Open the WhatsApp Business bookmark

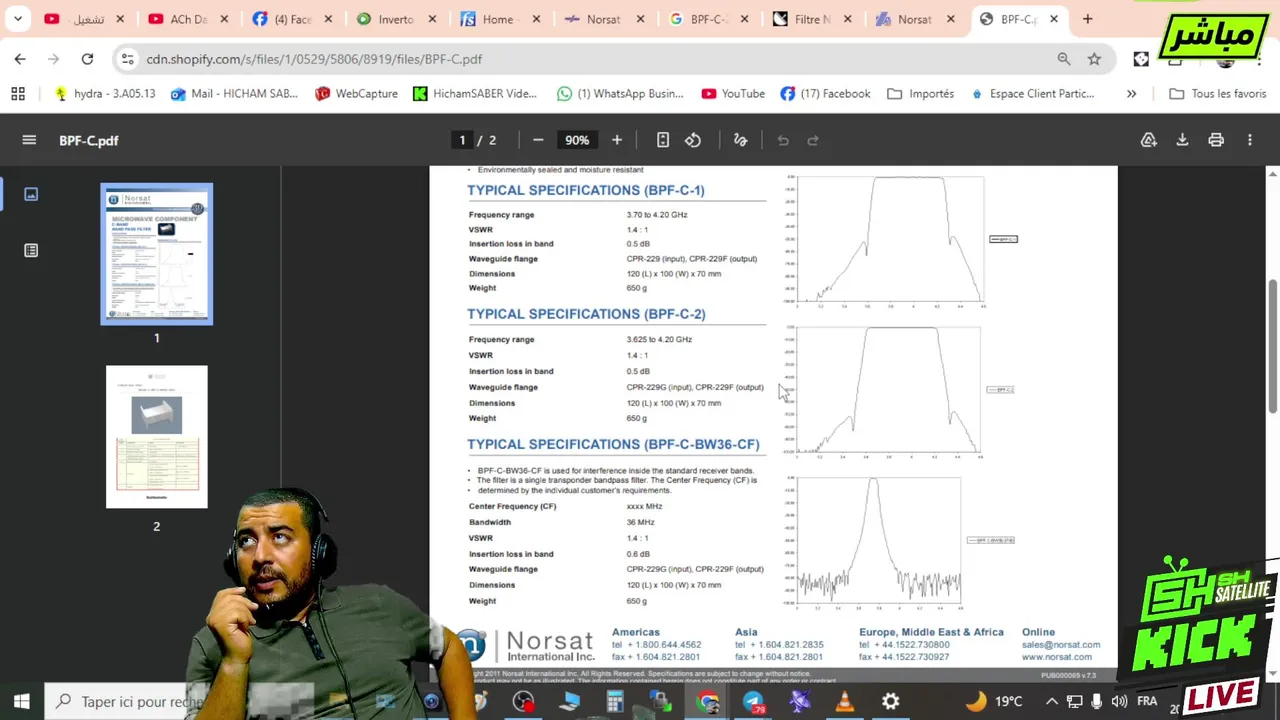pyautogui.click(x=620, y=94)
